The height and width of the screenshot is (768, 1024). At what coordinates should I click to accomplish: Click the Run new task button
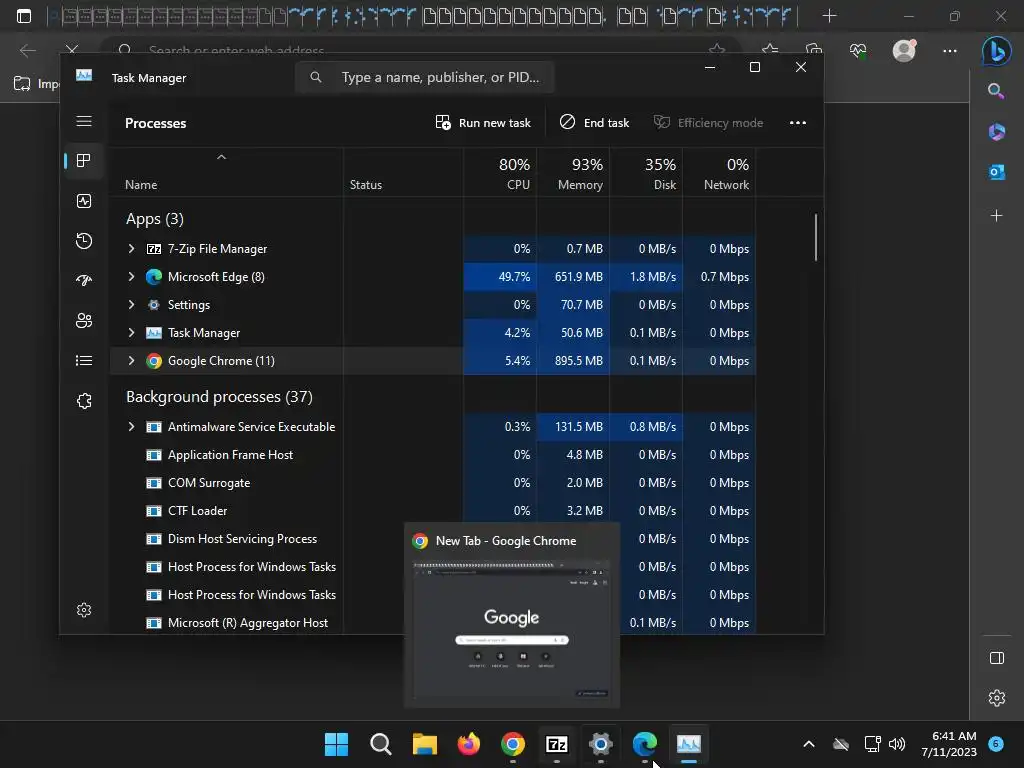(x=483, y=123)
